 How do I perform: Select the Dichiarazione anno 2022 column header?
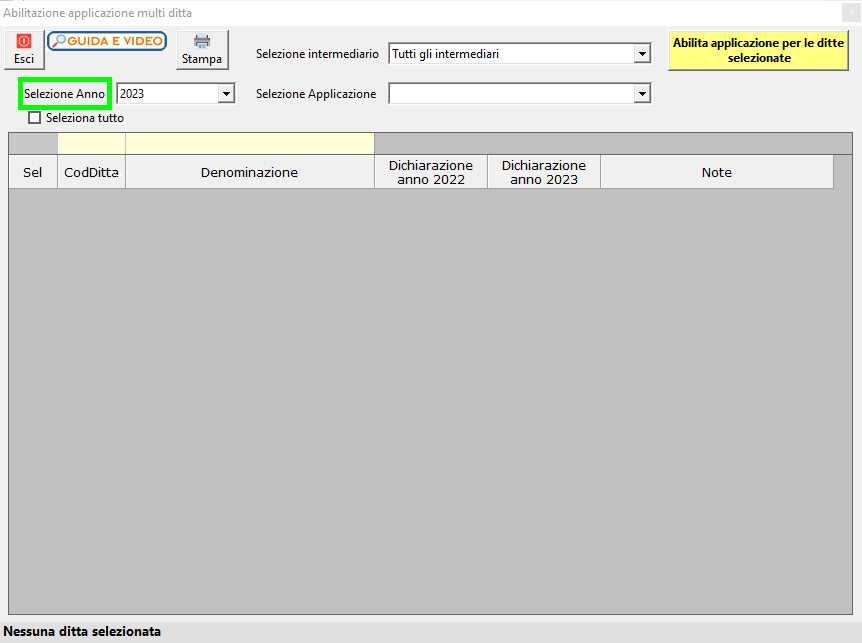[x=431, y=172]
